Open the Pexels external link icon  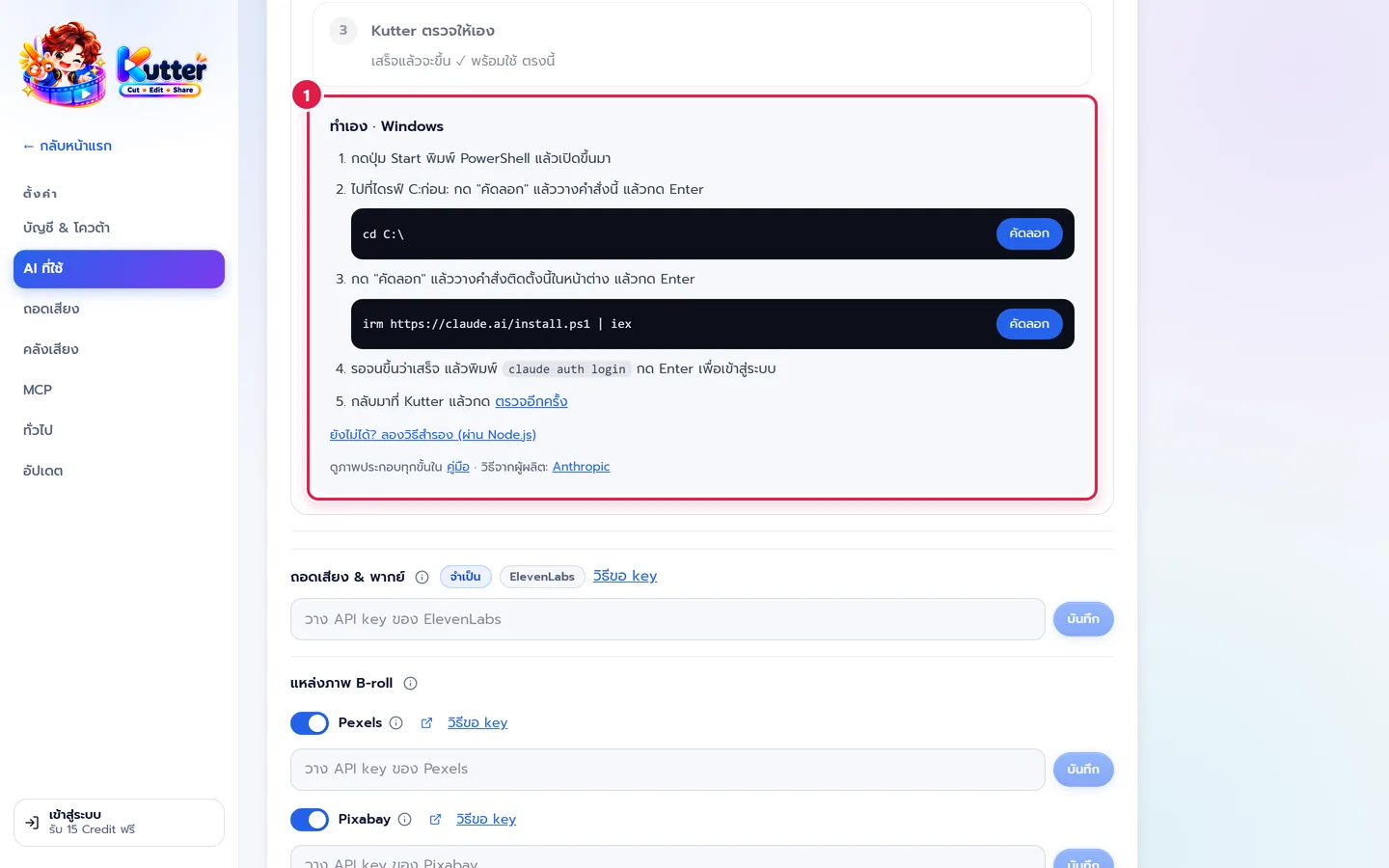click(426, 722)
